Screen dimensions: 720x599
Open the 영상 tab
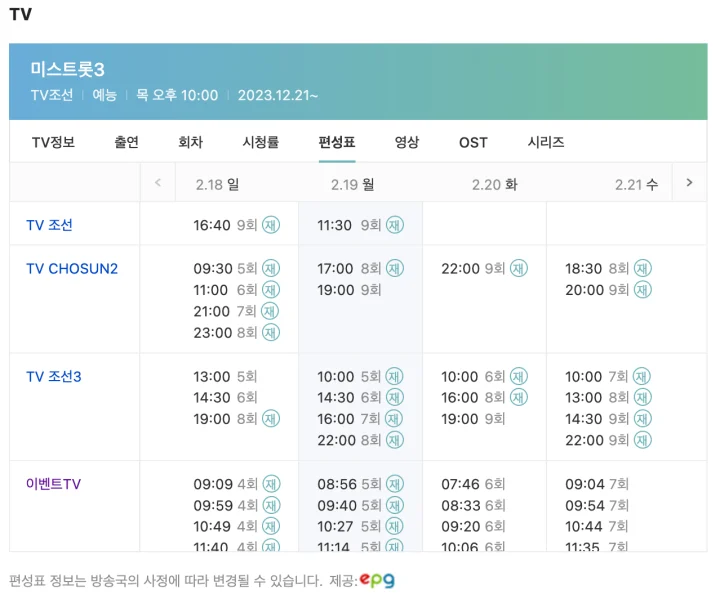coord(407,142)
